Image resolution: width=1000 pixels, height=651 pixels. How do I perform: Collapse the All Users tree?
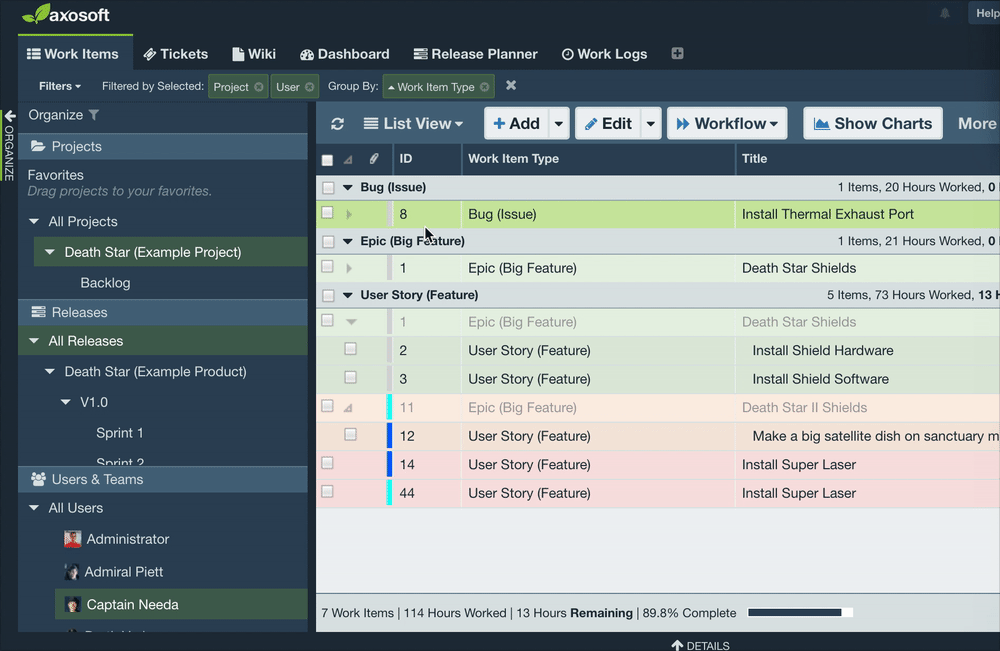coord(34,508)
